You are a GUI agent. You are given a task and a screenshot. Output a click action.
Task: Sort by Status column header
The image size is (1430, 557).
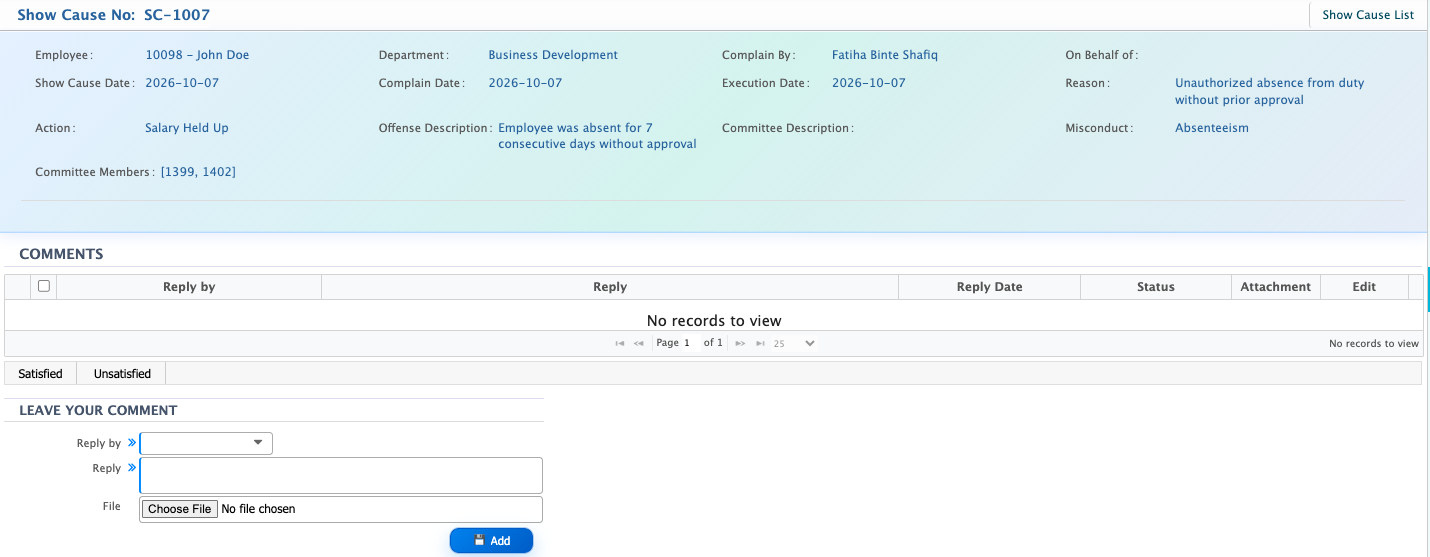[1156, 287]
